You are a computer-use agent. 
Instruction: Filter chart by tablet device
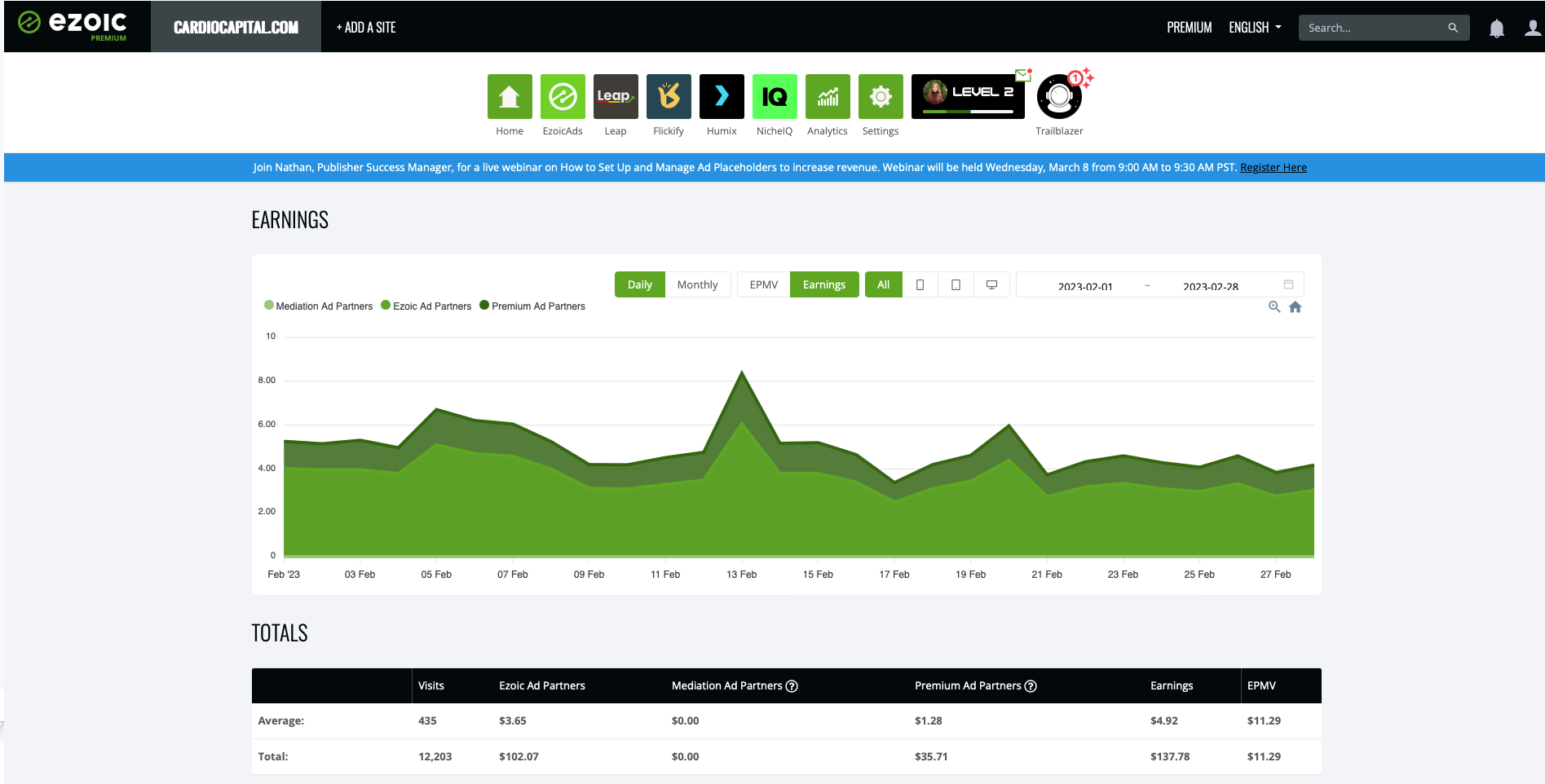pos(956,284)
